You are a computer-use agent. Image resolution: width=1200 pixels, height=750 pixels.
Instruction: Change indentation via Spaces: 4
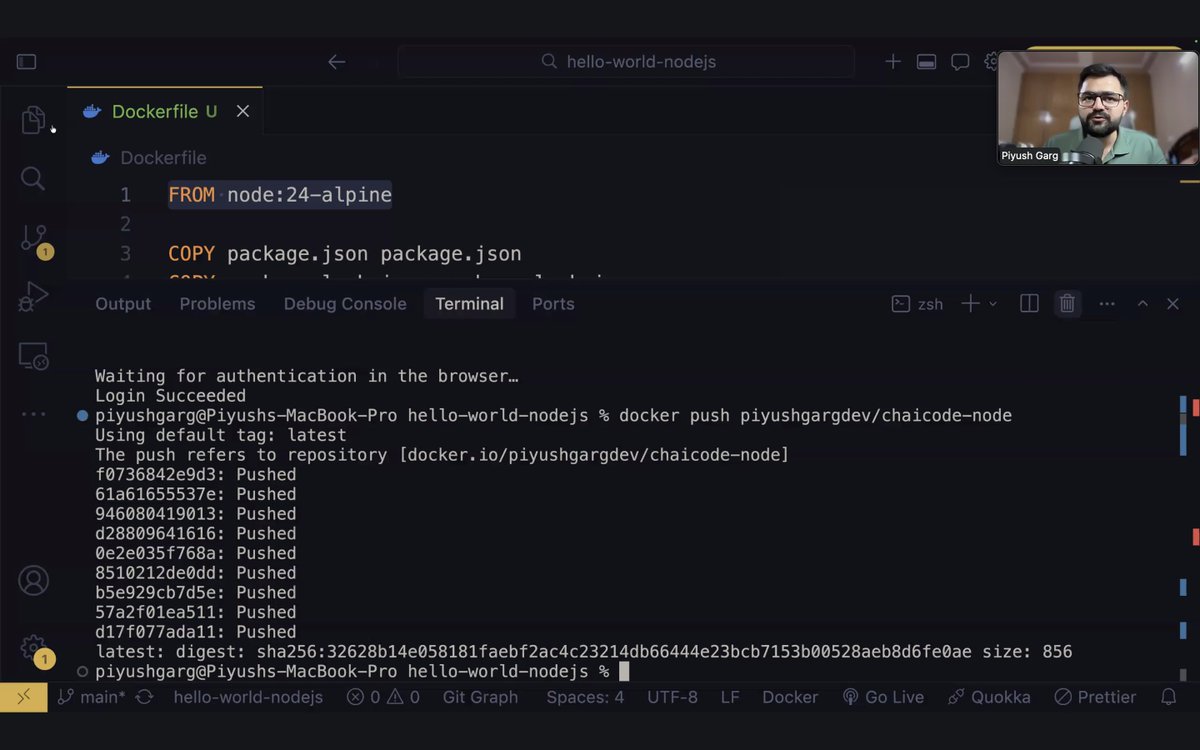tap(585, 697)
